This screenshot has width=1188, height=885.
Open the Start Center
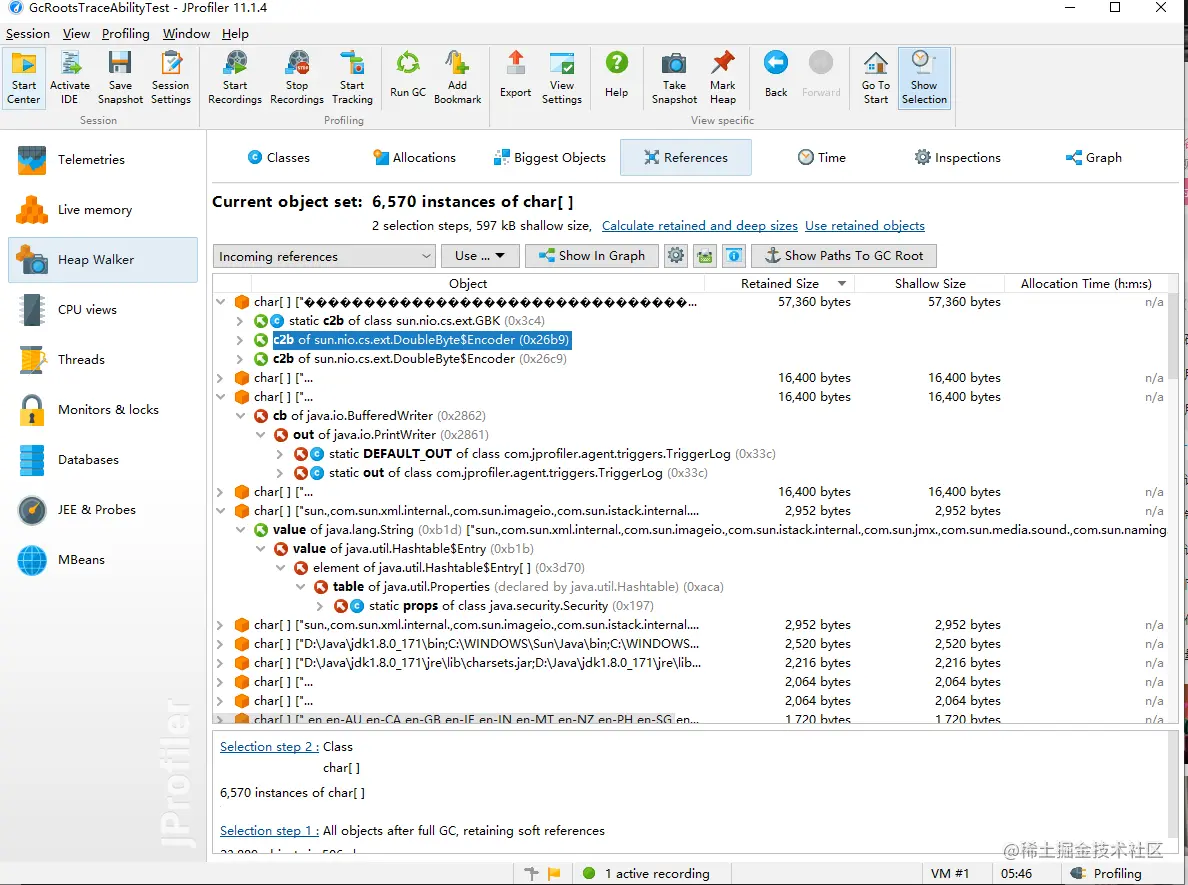[x=23, y=78]
